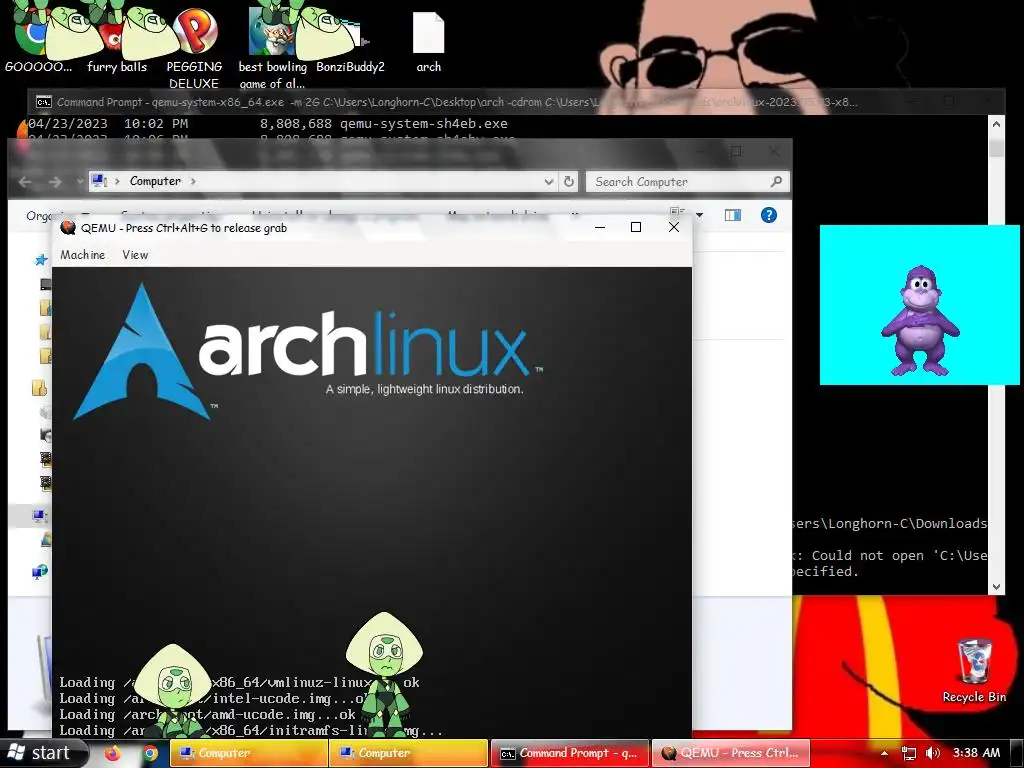Switch to QEMU taskbar button
The image size is (1024, 768).
(731, 753)
